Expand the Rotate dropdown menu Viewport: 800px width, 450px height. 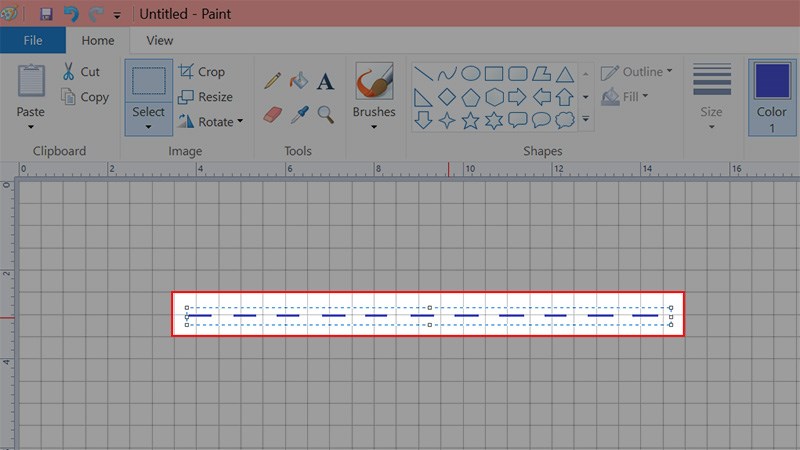(241, 122)
